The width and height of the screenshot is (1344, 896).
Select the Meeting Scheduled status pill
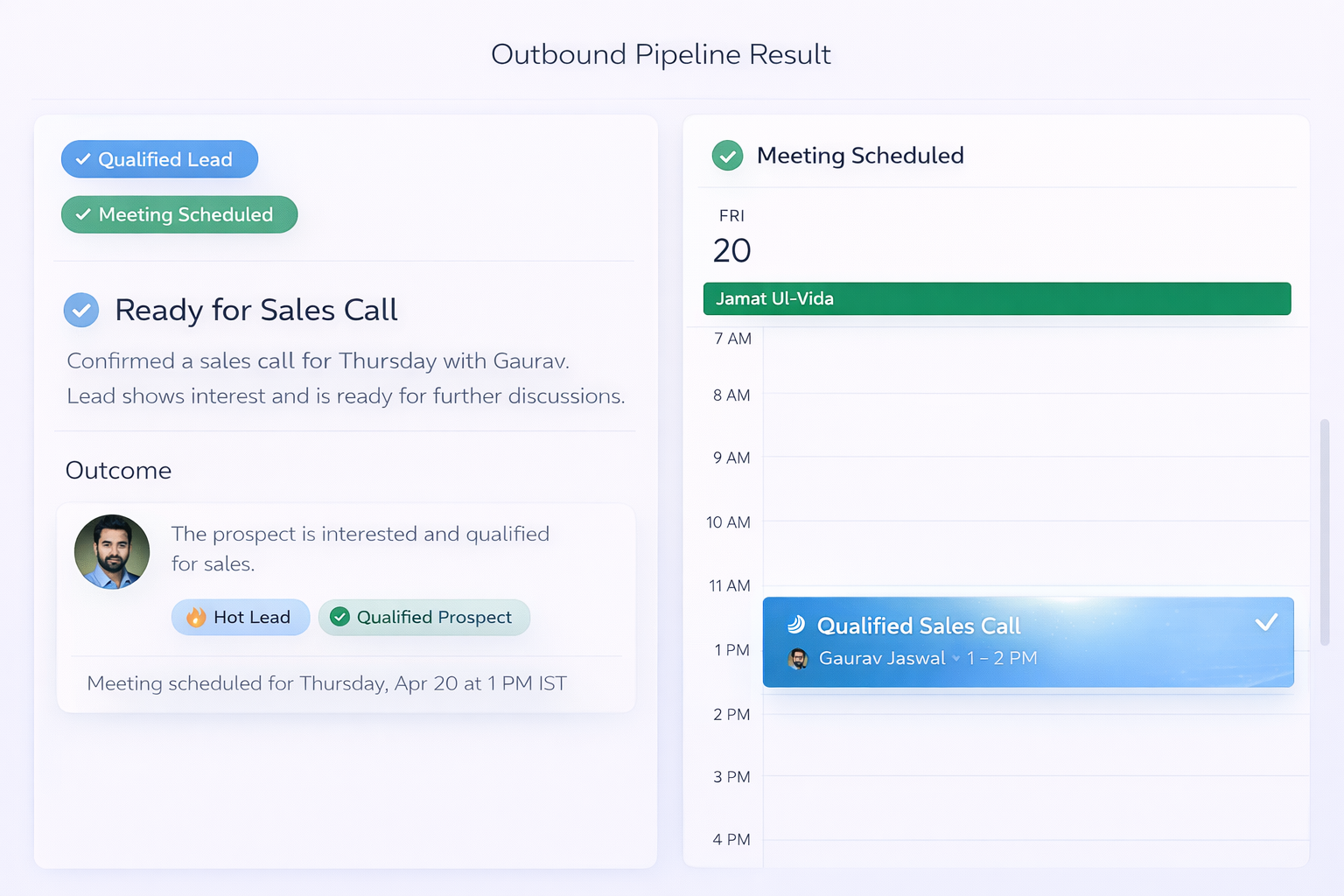pyautogui.click(x=178, y=214)
